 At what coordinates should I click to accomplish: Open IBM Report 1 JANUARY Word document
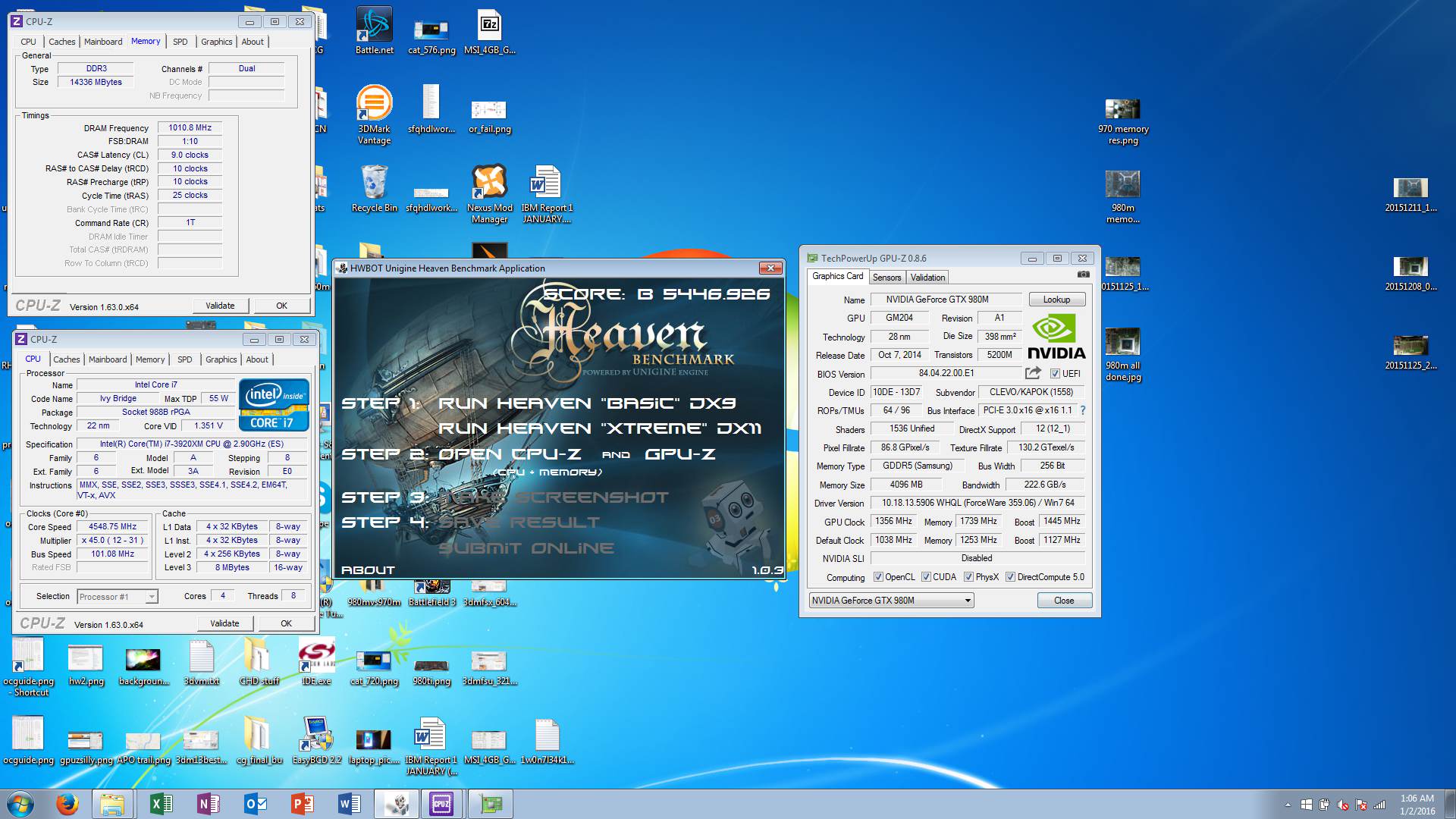click(x=546, y=194)
